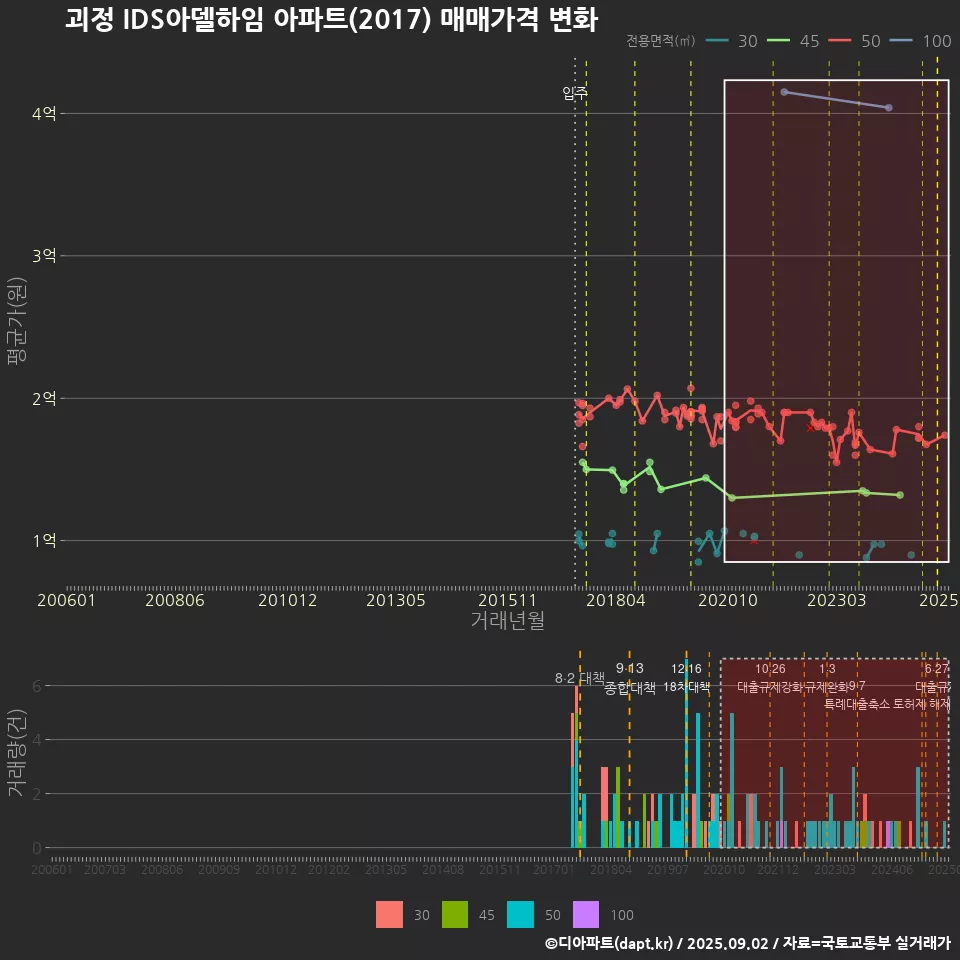Select the purple 100㎡ swatch in bottom legend

click(586, 915)
